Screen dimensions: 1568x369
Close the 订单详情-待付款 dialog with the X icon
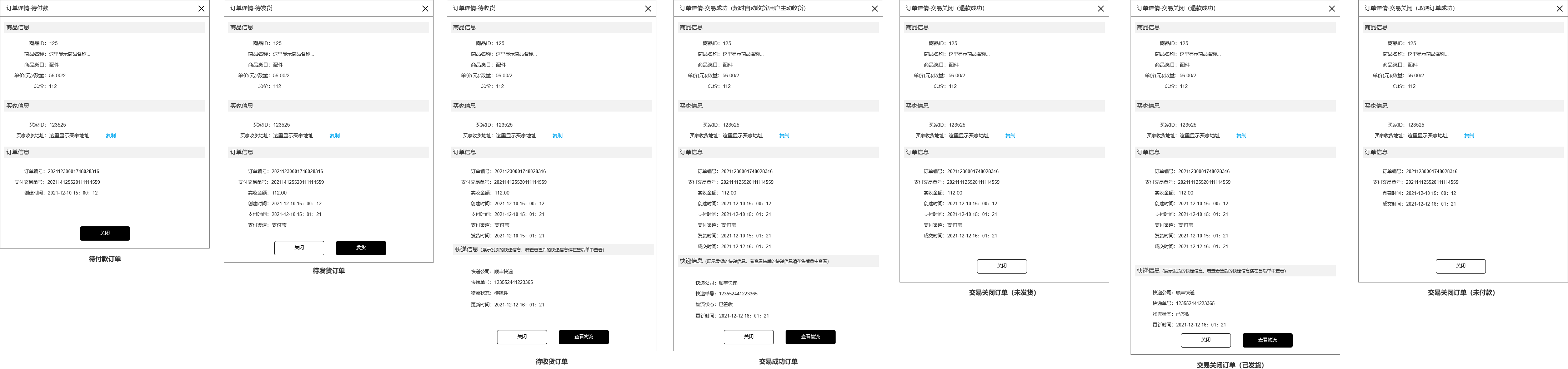click(201, 9)
